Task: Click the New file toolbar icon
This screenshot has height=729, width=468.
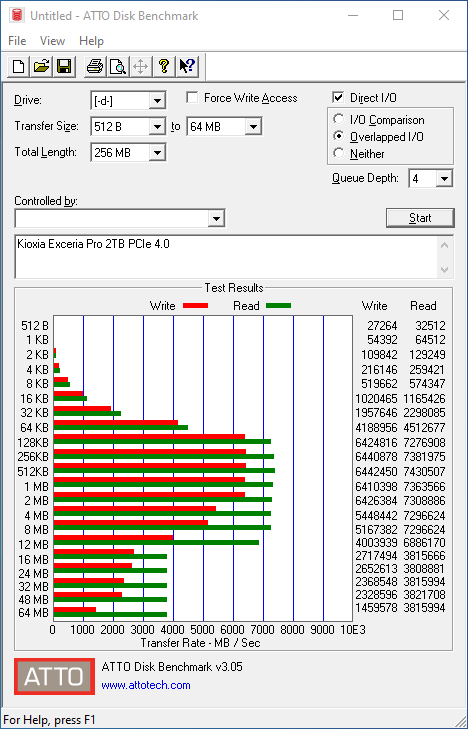Action: (19, 66)
